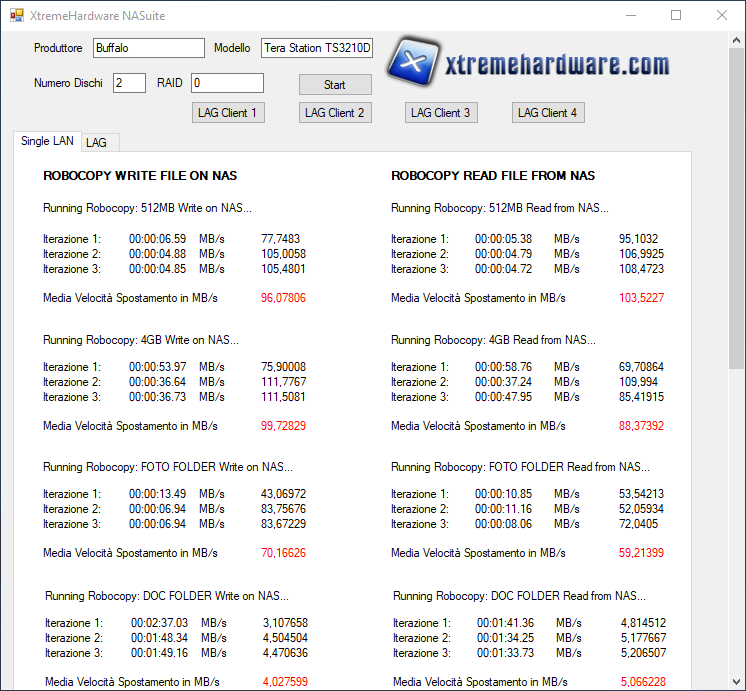Click into the Modello text field
This screenshot has width=746, height=691.
click(316, 48)
